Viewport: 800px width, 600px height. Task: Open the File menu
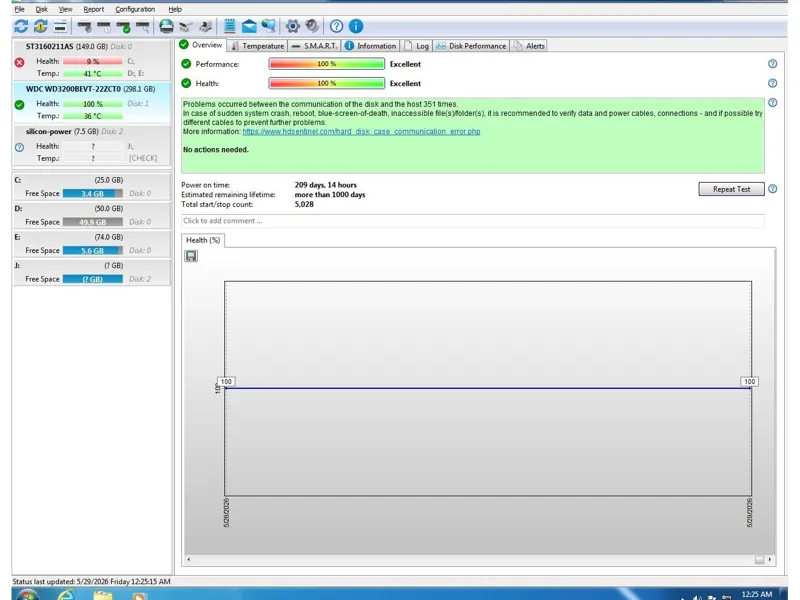pos(19,9)
